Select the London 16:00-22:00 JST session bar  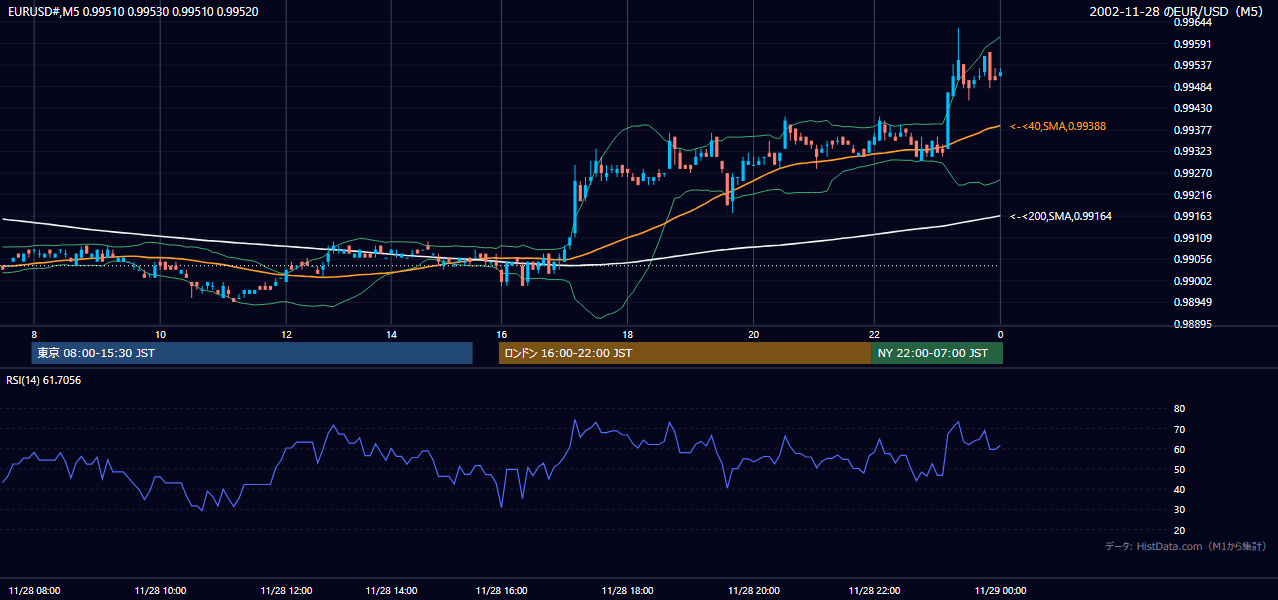click(x=685, y=353)
